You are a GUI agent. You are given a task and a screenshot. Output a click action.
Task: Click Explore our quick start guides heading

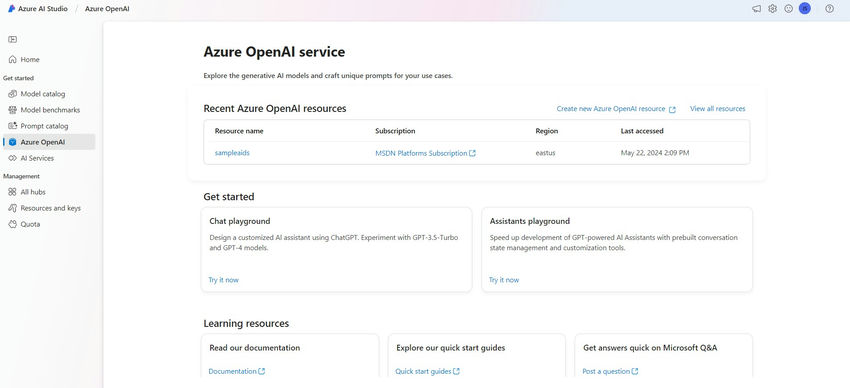coord(450,348)
